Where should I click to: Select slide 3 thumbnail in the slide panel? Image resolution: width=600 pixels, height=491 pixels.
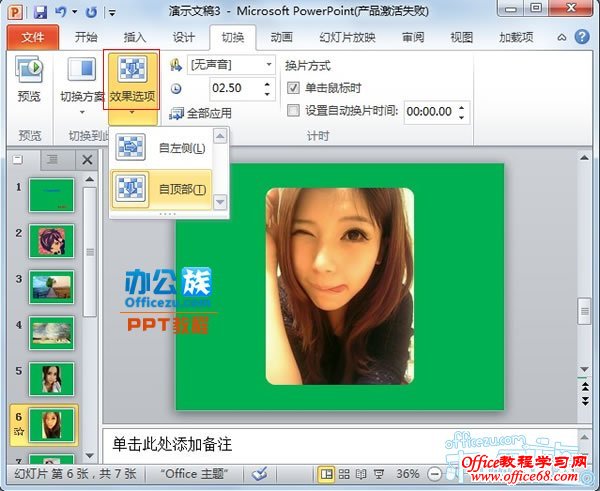coord(51,286)
